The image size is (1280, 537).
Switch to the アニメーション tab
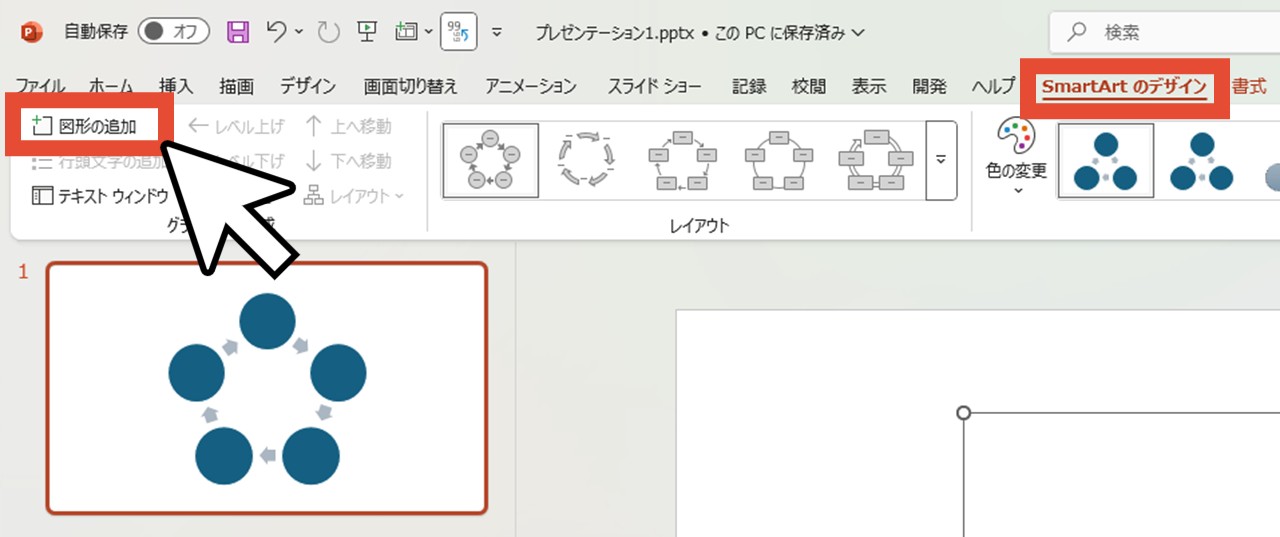(531, 87)
